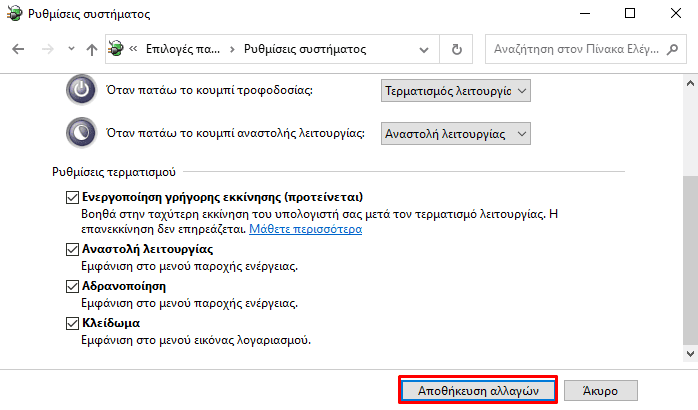Viewport: 698px width, 410px height.
Task: Click Εμφάνιση στο μενού εικόνας λογαριασμού text
Action: [x=196, y=341]
